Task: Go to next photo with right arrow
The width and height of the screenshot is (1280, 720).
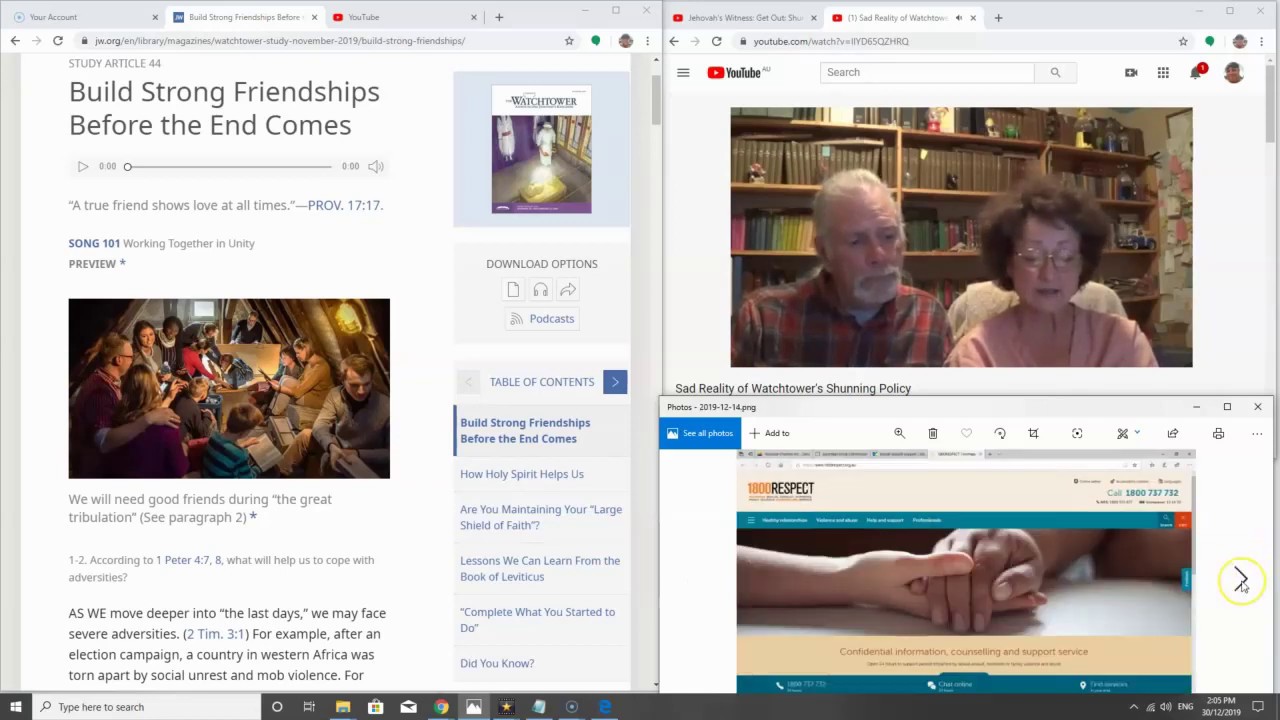Action: (x=1240, y=580)
